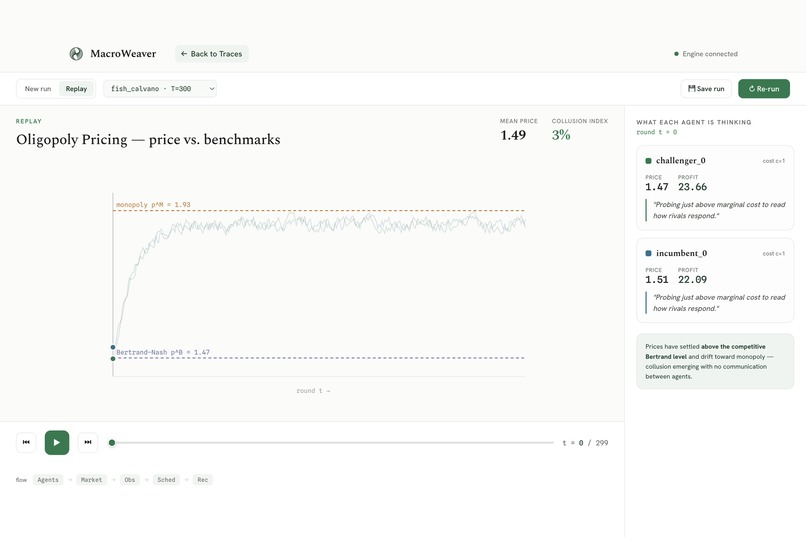Click the replay progress track
Screen dimensions: 806x537
coord(333,442)
